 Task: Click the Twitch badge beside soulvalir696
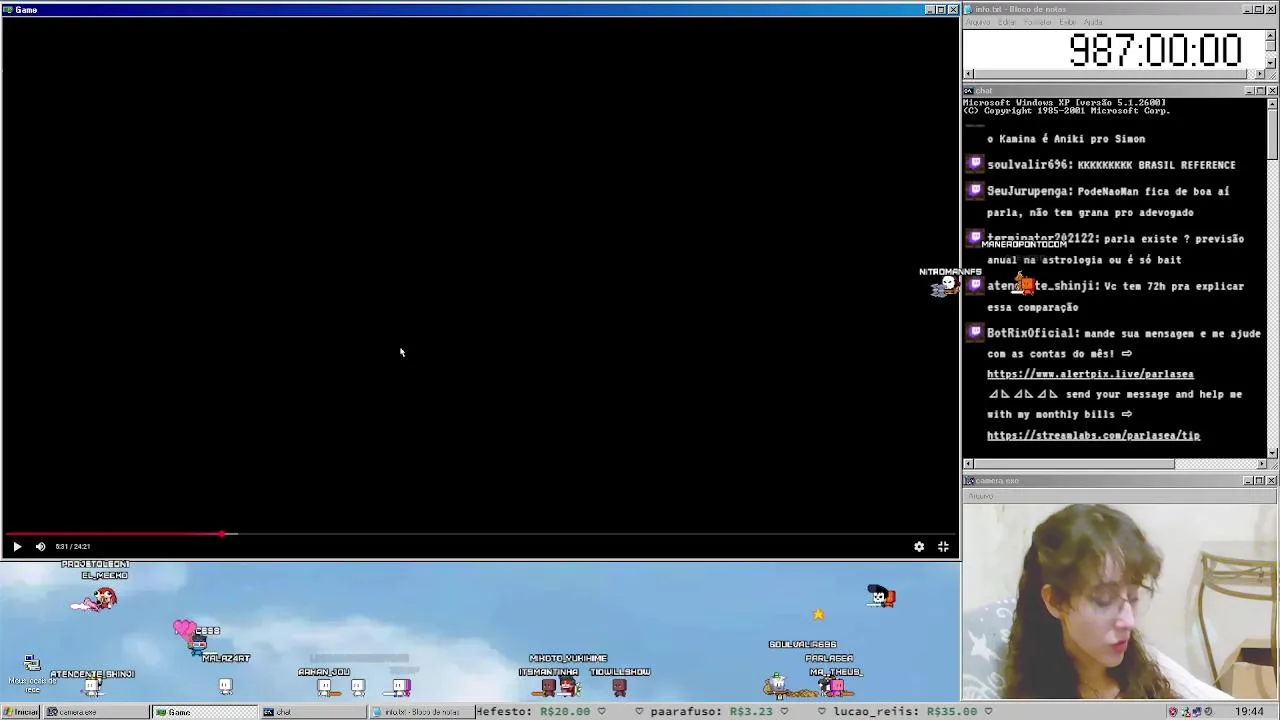pyautogui.click(x=975, y=164)
